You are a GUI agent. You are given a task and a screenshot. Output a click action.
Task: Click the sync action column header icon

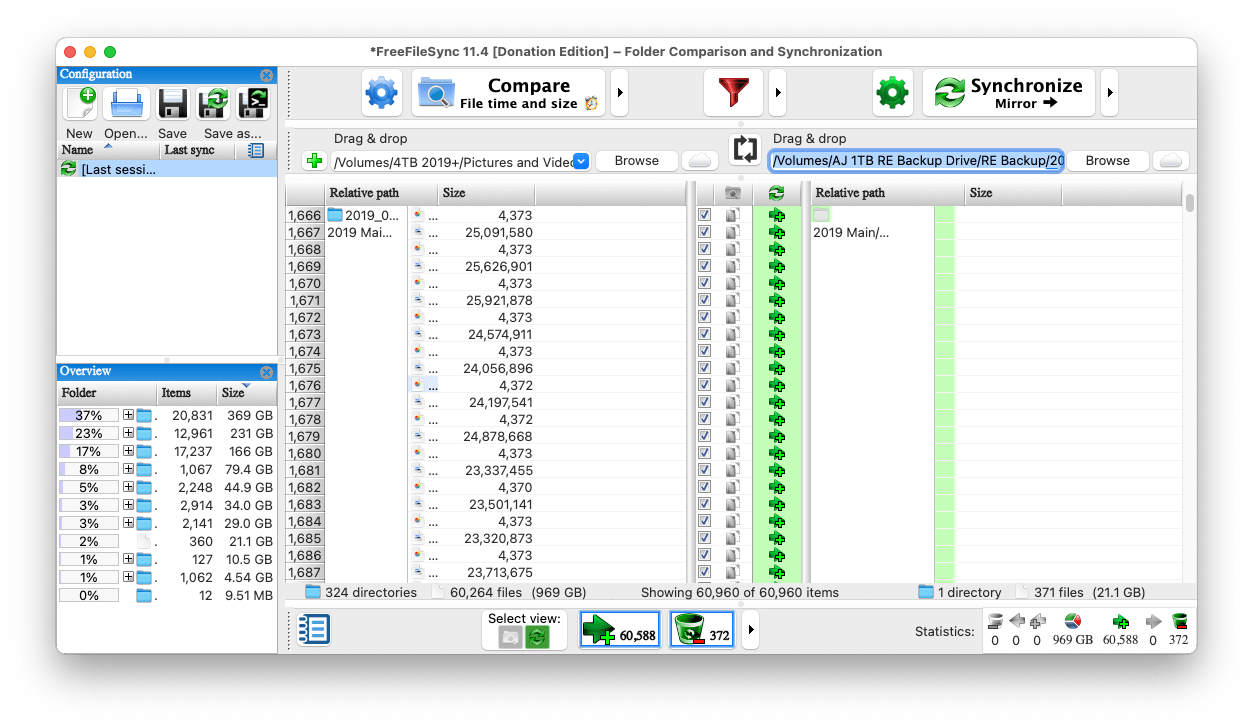pyautogui.click(x=776, y=193)
